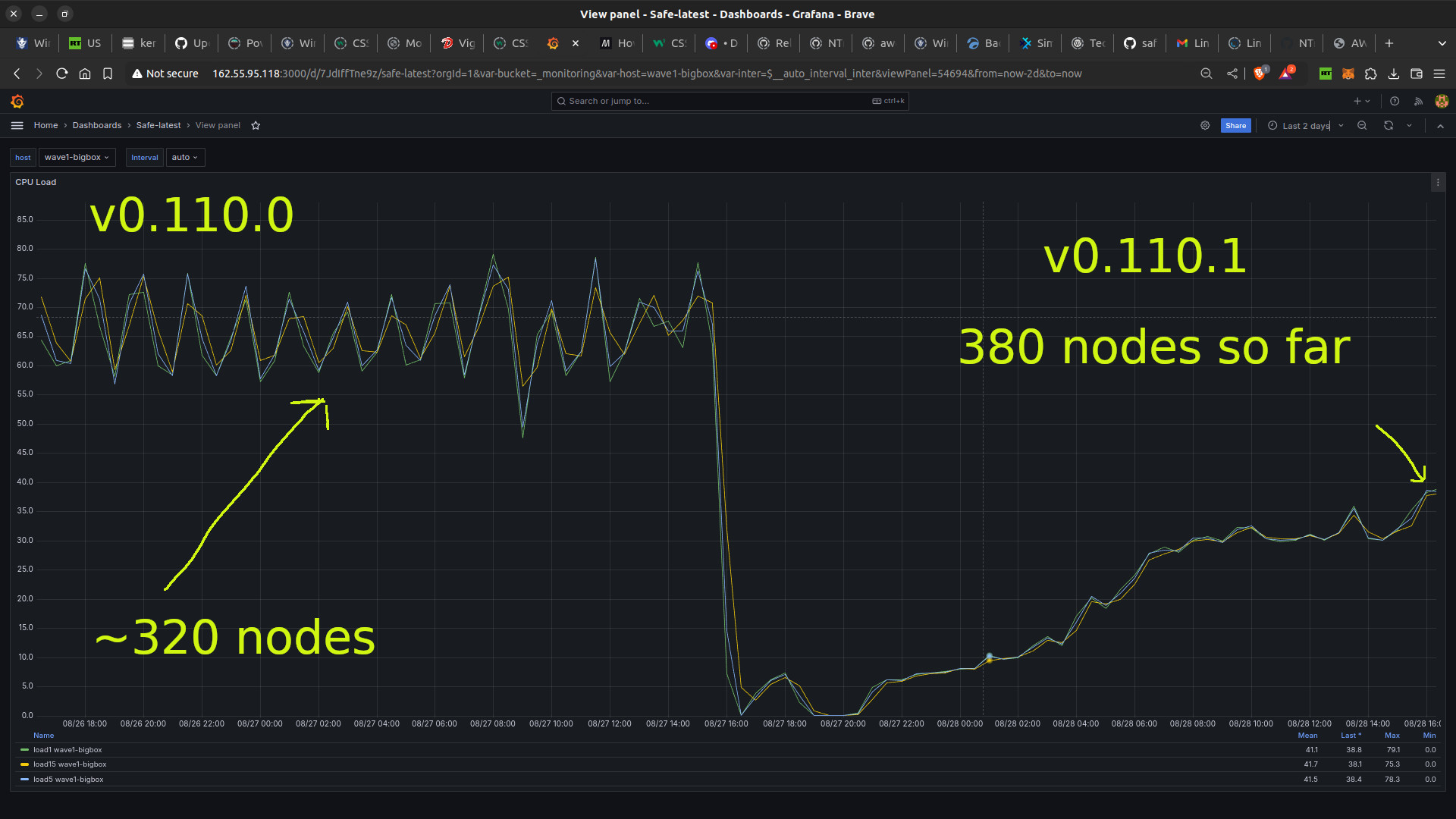Toggle load1 wave1-bigbox series visibility
The image size is (1456, 819).
(67, 750)
